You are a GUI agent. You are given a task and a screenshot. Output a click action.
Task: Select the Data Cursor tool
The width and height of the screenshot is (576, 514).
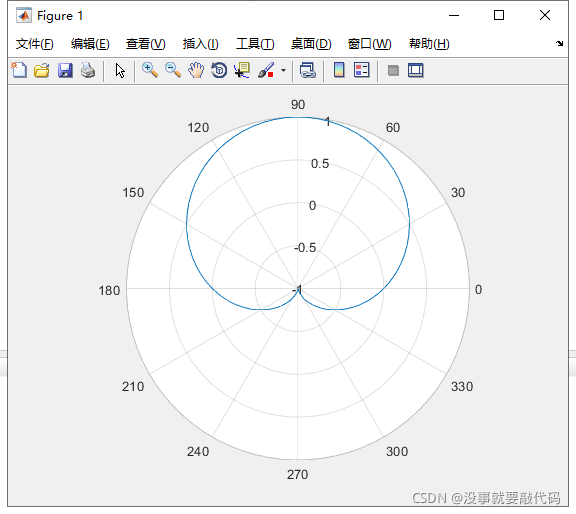click(242, 70)
